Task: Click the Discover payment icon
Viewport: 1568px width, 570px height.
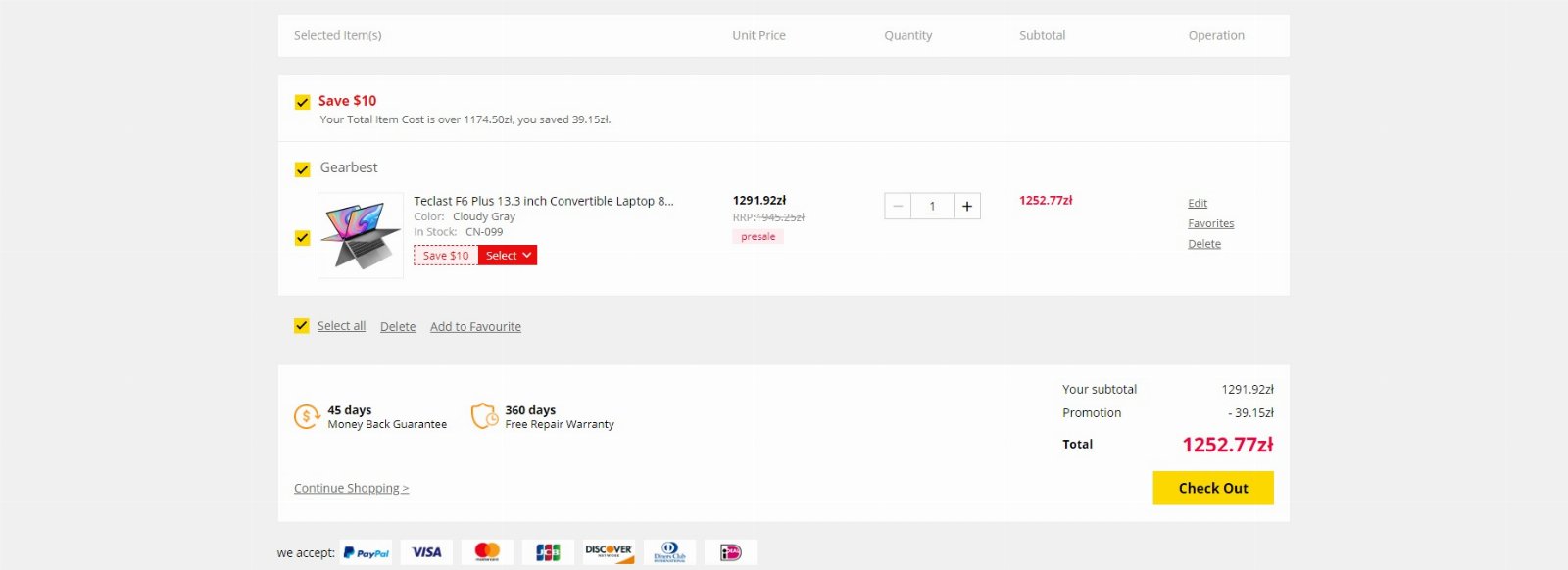Action: coord(609,552)
